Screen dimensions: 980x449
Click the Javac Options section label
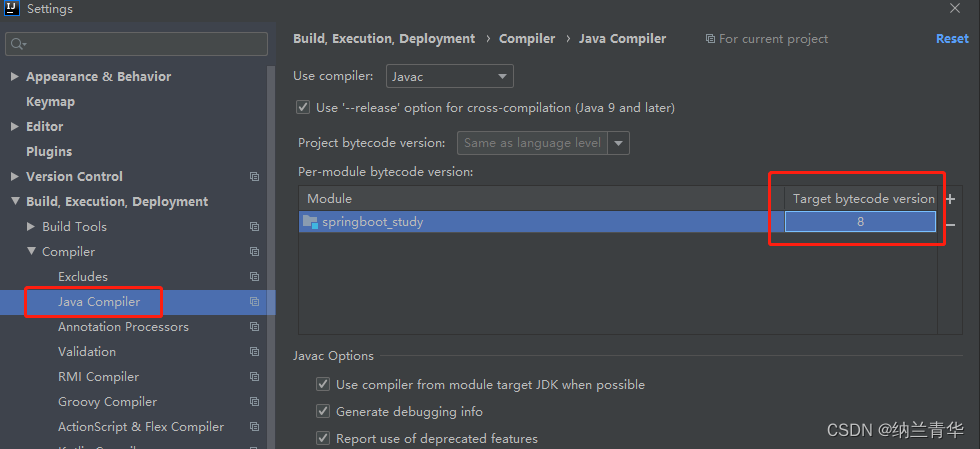tap(333, 356)
